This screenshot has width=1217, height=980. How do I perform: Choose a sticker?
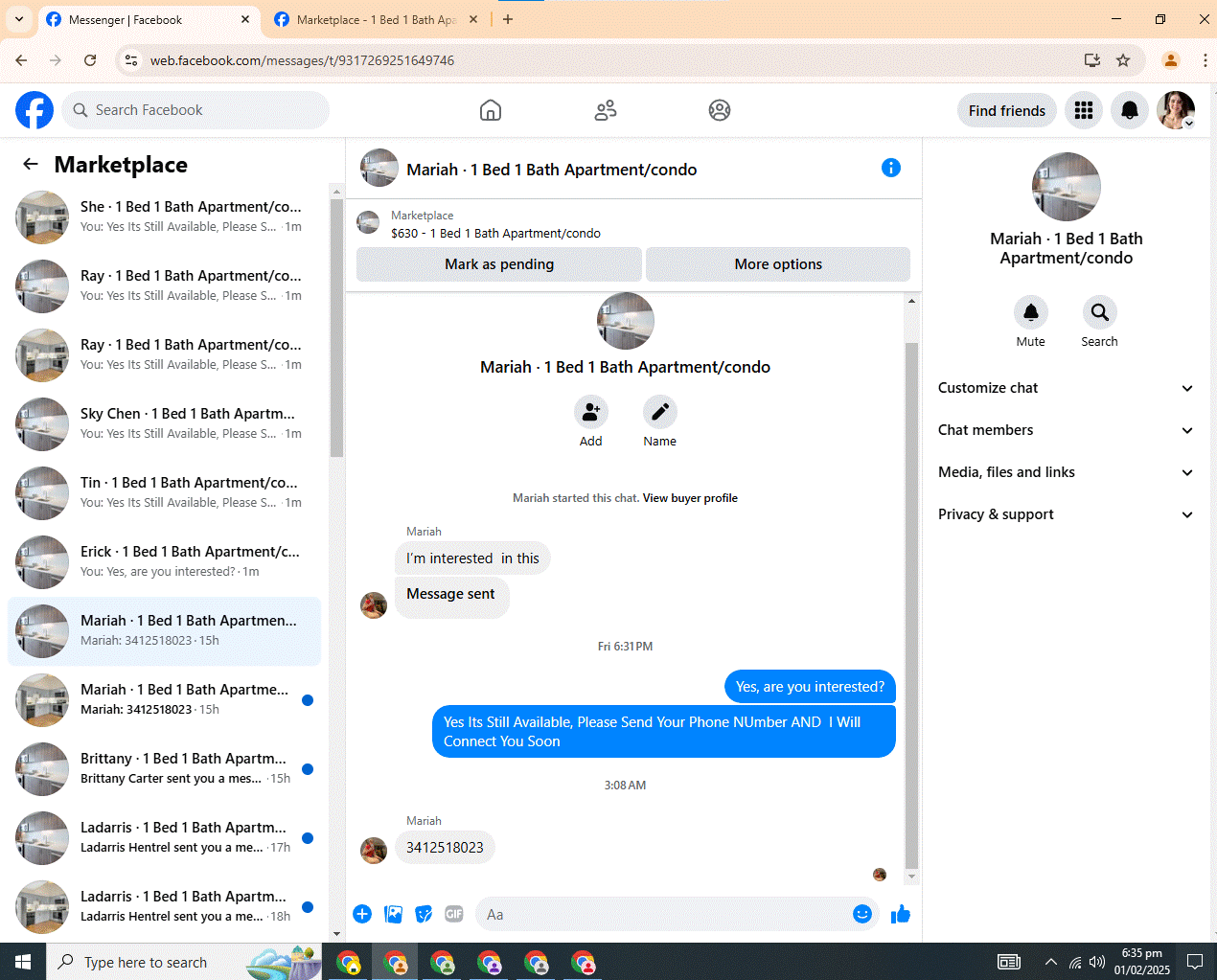click(x=424, y=914)
